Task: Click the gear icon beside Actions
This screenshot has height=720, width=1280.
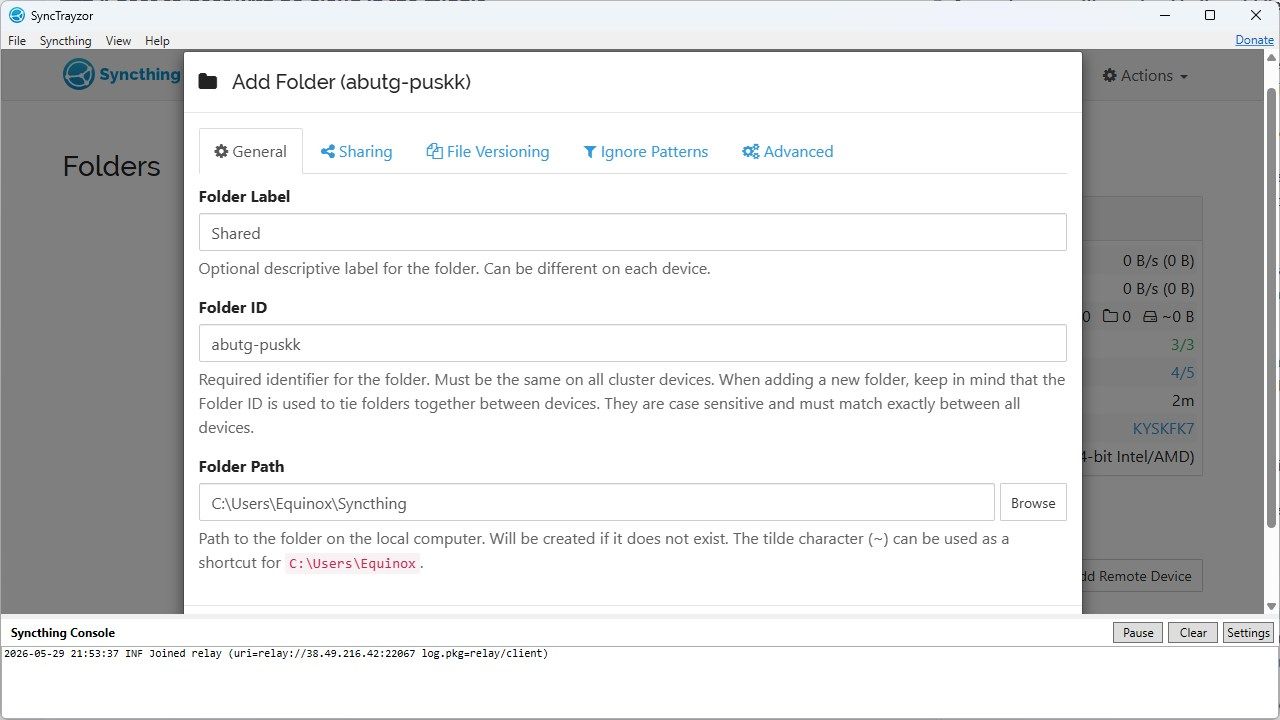Action: [x=1109, y=76]
